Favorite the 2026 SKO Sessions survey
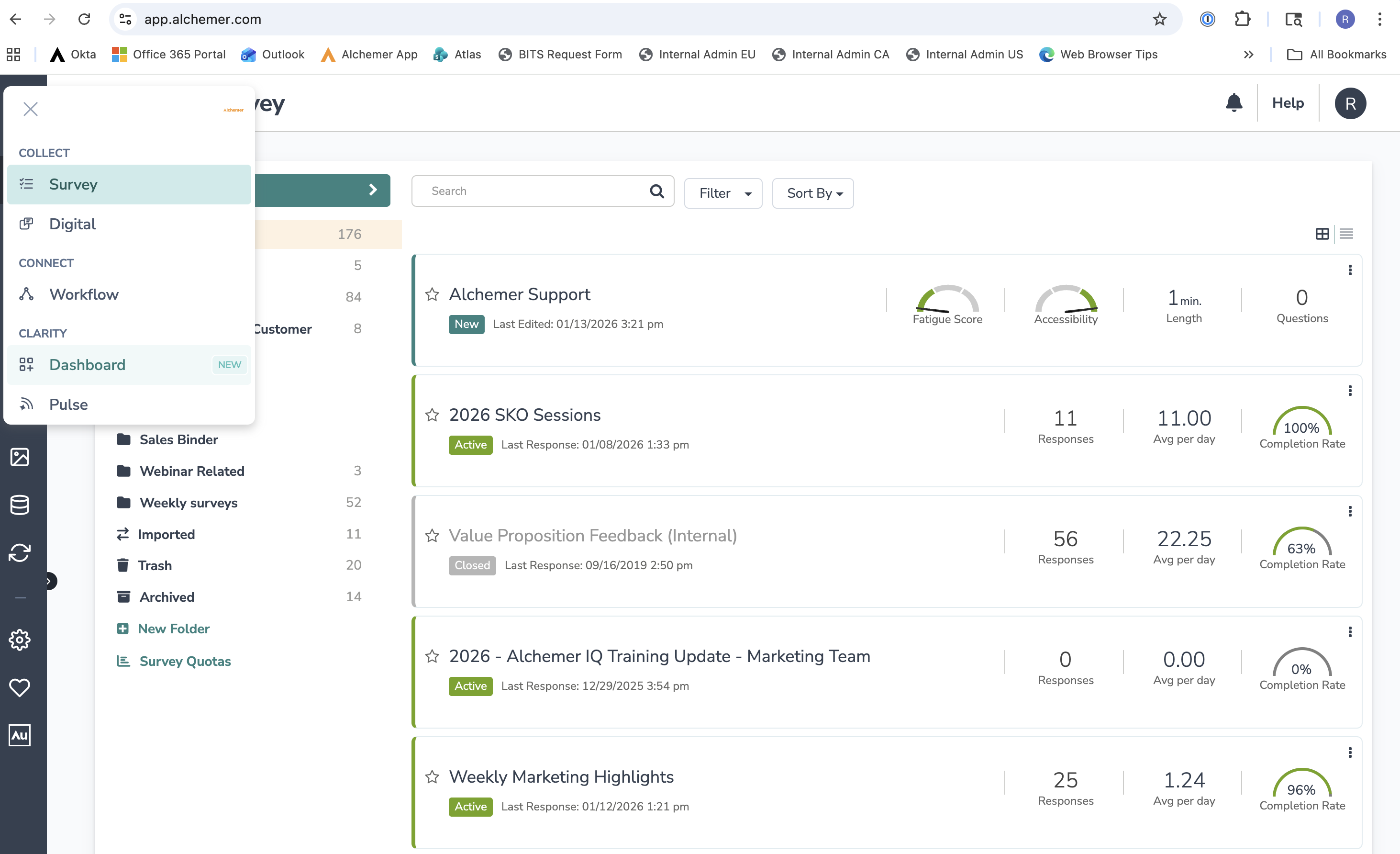This screenshot has height=854, width=1400. pos(432,415)
